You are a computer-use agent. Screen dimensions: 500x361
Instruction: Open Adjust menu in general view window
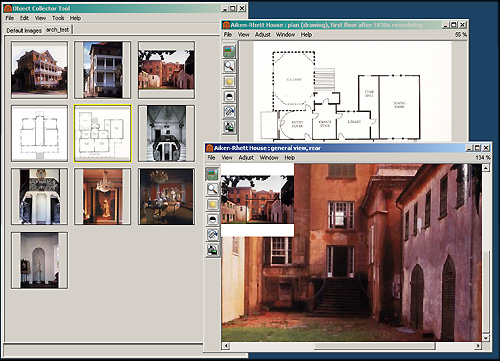[x=246, y=157]
